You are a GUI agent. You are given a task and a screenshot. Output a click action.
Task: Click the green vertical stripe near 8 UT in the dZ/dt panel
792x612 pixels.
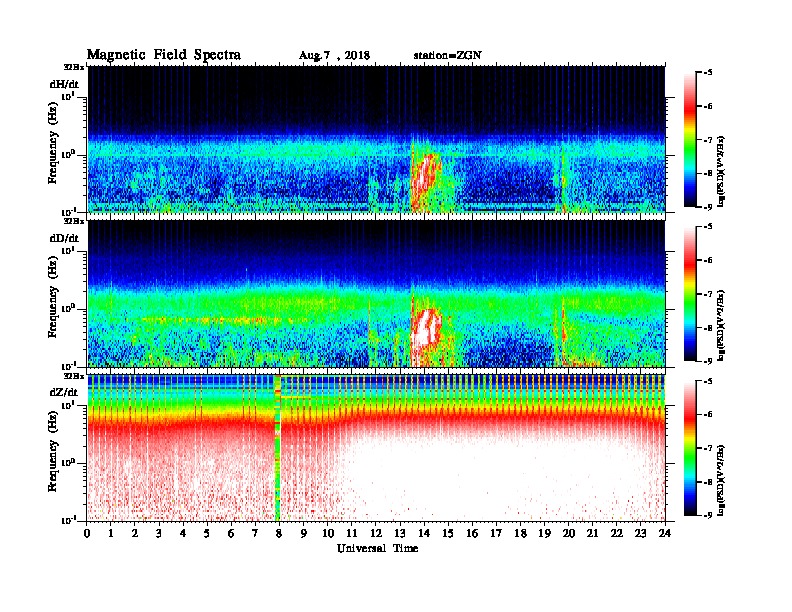[x=277, y=448]
